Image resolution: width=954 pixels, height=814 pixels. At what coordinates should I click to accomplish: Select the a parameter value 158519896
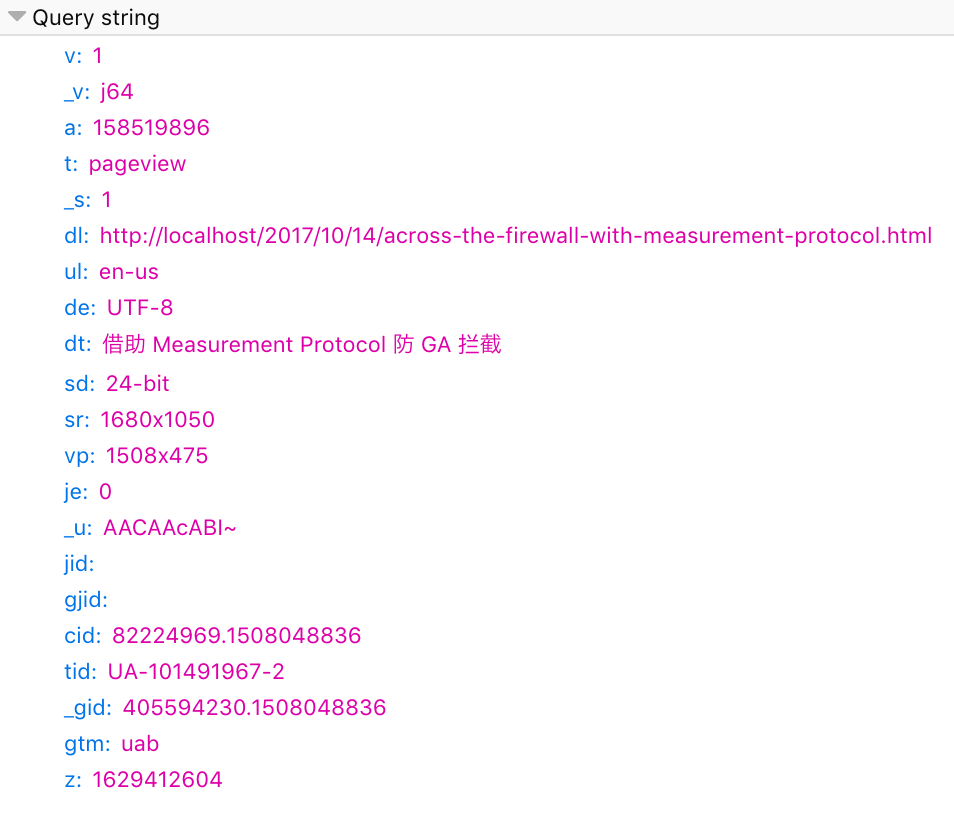151,128
